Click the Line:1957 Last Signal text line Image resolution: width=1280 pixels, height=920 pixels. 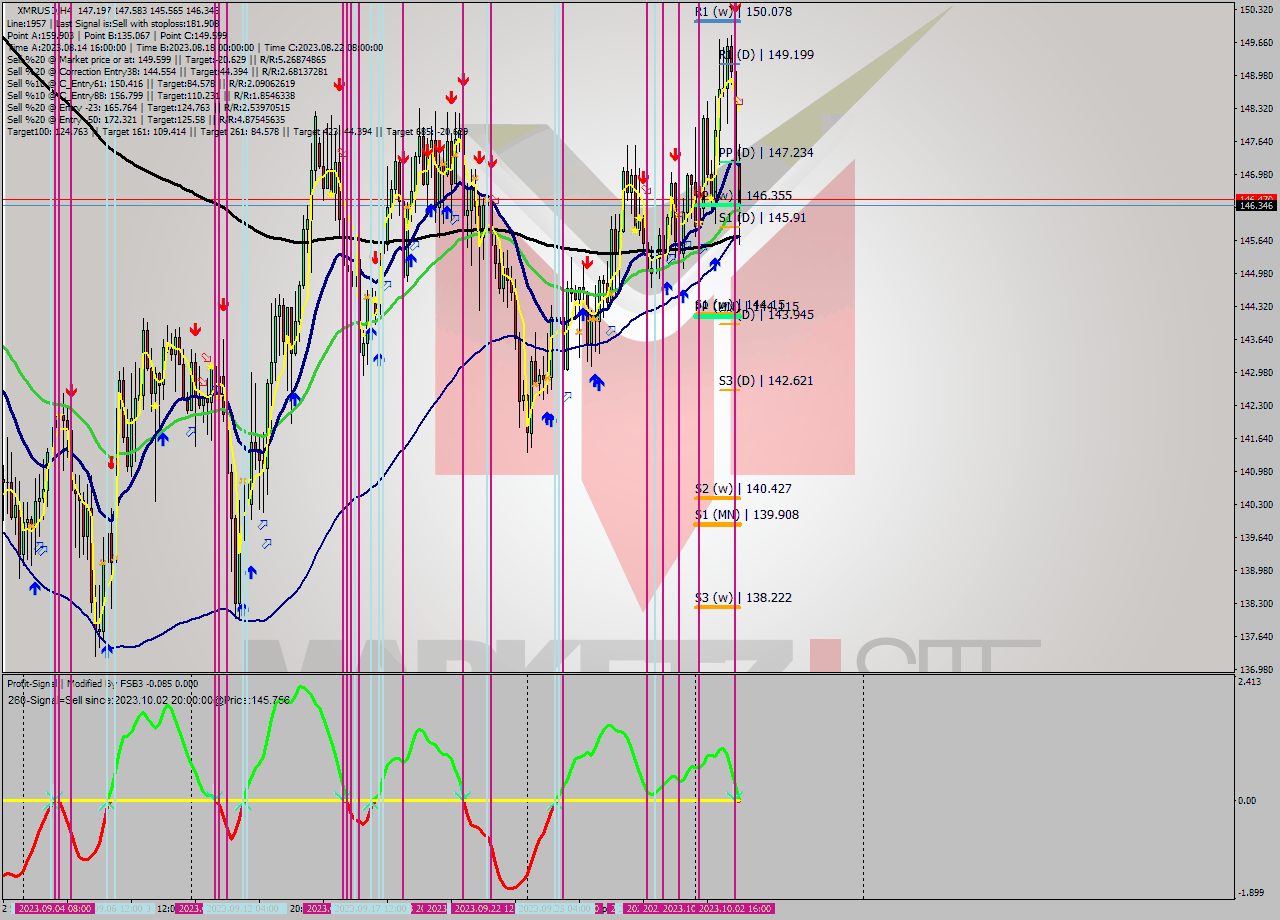(x=113, y=23)
